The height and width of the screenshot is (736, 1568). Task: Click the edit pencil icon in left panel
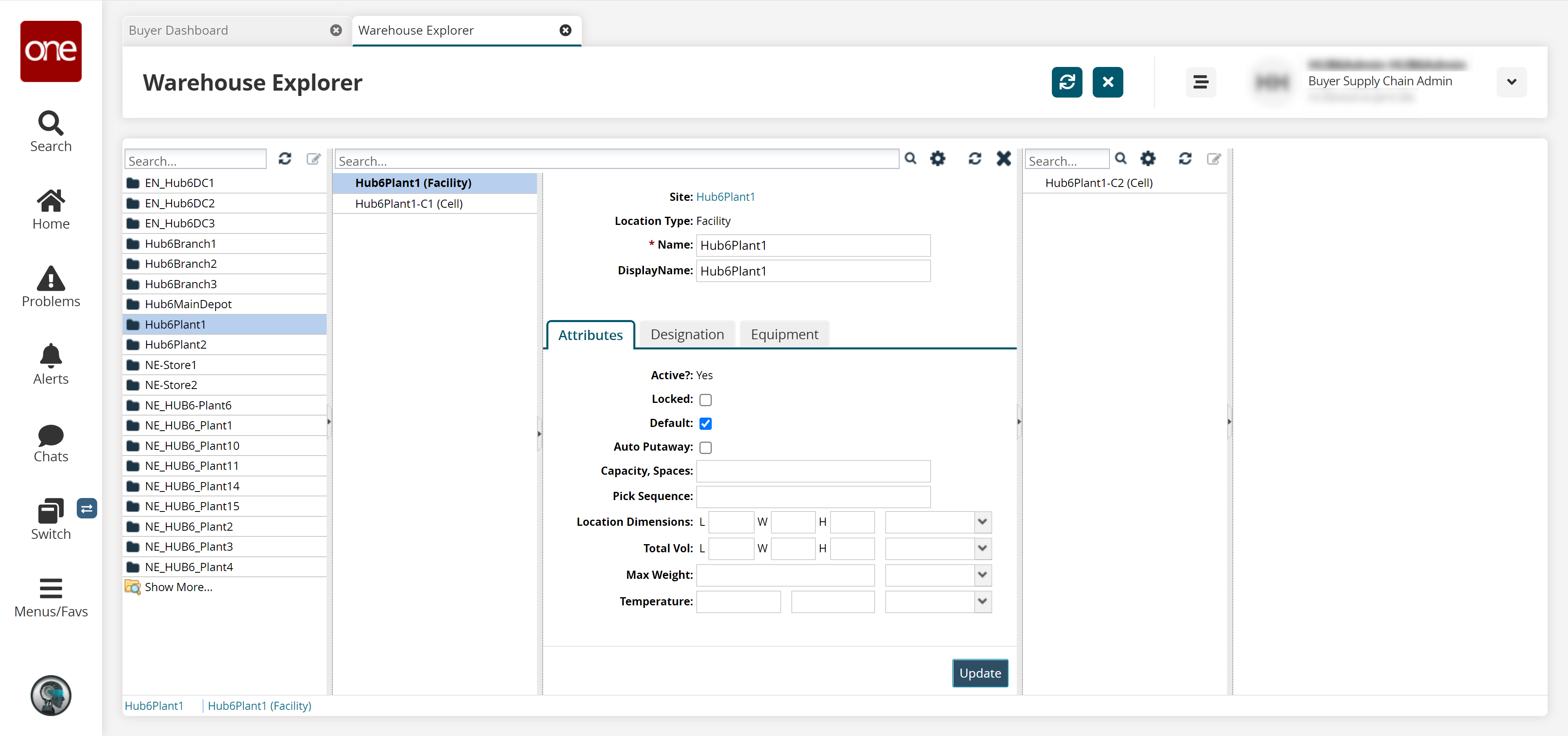click(x=314, y=159)
